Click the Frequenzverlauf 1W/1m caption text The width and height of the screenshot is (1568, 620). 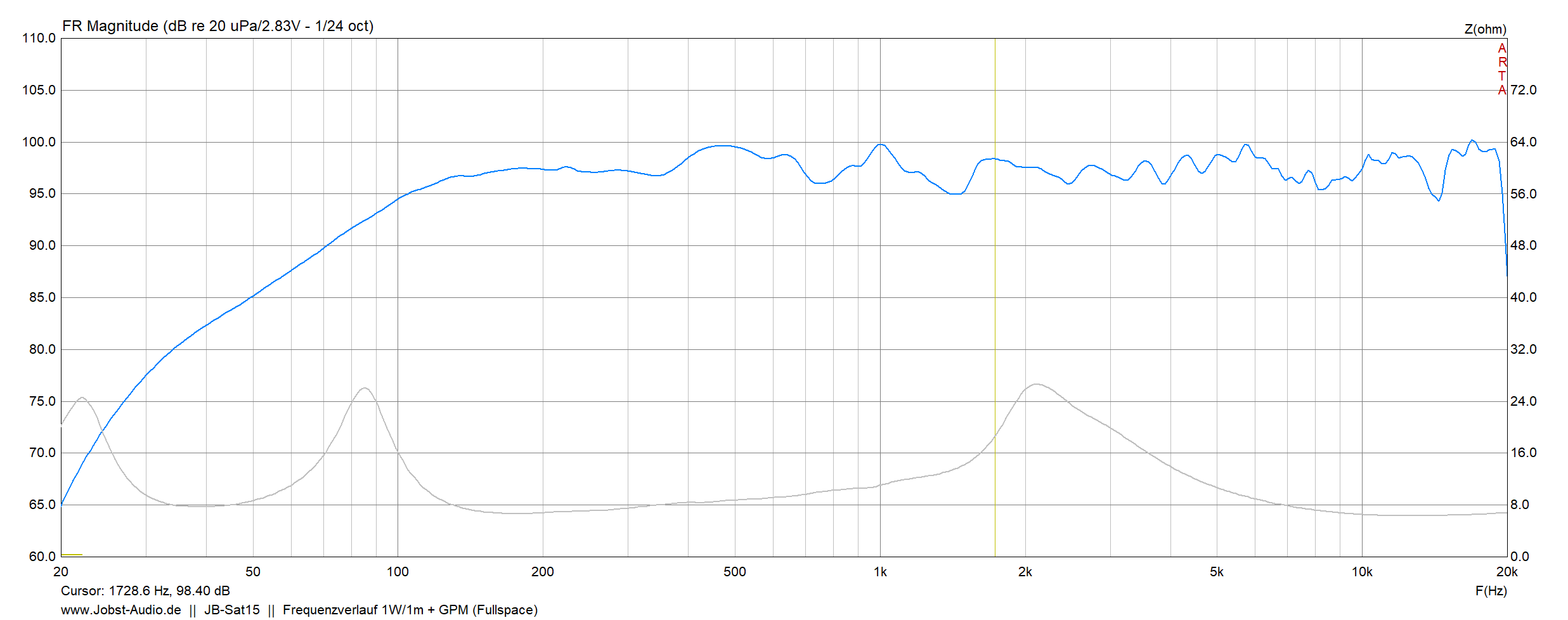[x=410, y=609]
